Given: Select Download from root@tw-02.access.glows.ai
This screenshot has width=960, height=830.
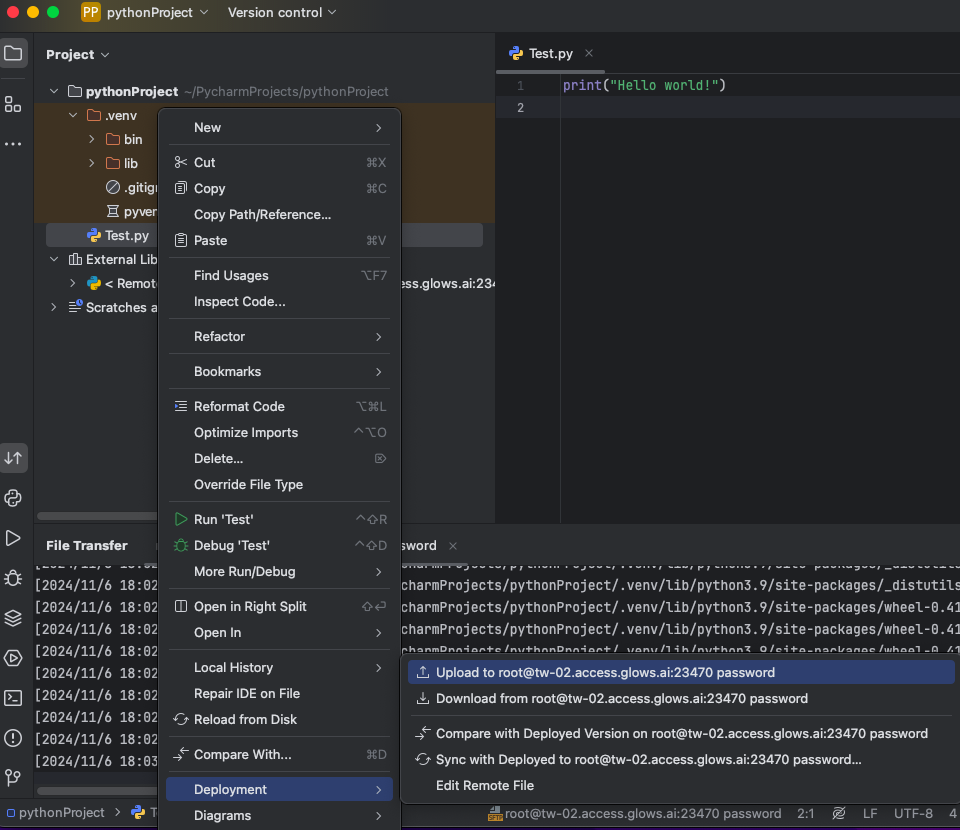Looking at the screenshot, I should click(681, 698).
